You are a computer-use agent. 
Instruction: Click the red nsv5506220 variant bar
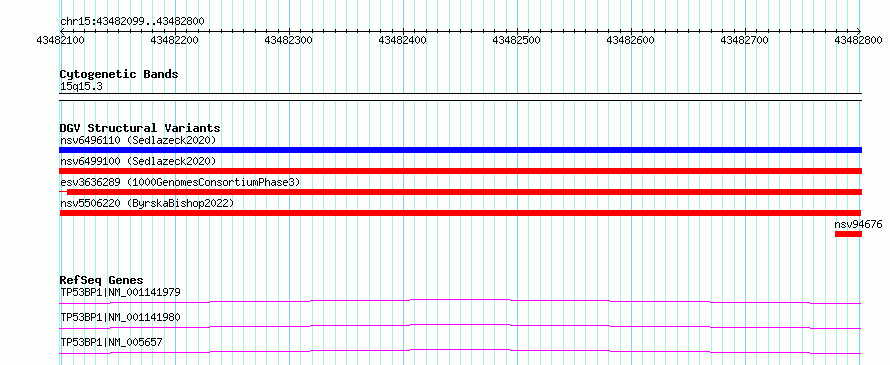(x=460, y=213)
